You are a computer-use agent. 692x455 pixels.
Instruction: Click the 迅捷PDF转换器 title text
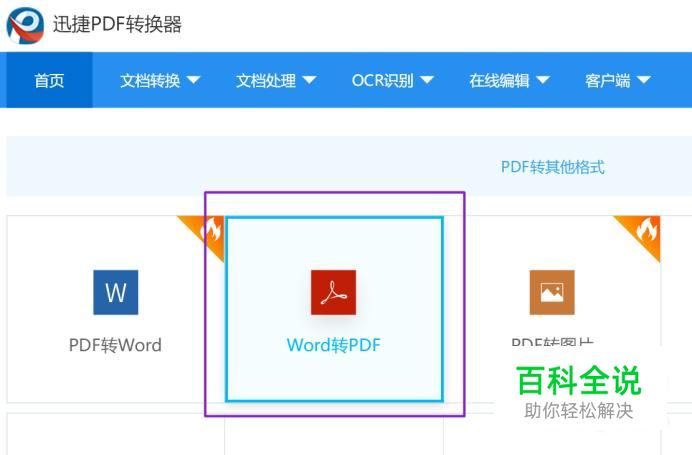(x=117, y=24)
